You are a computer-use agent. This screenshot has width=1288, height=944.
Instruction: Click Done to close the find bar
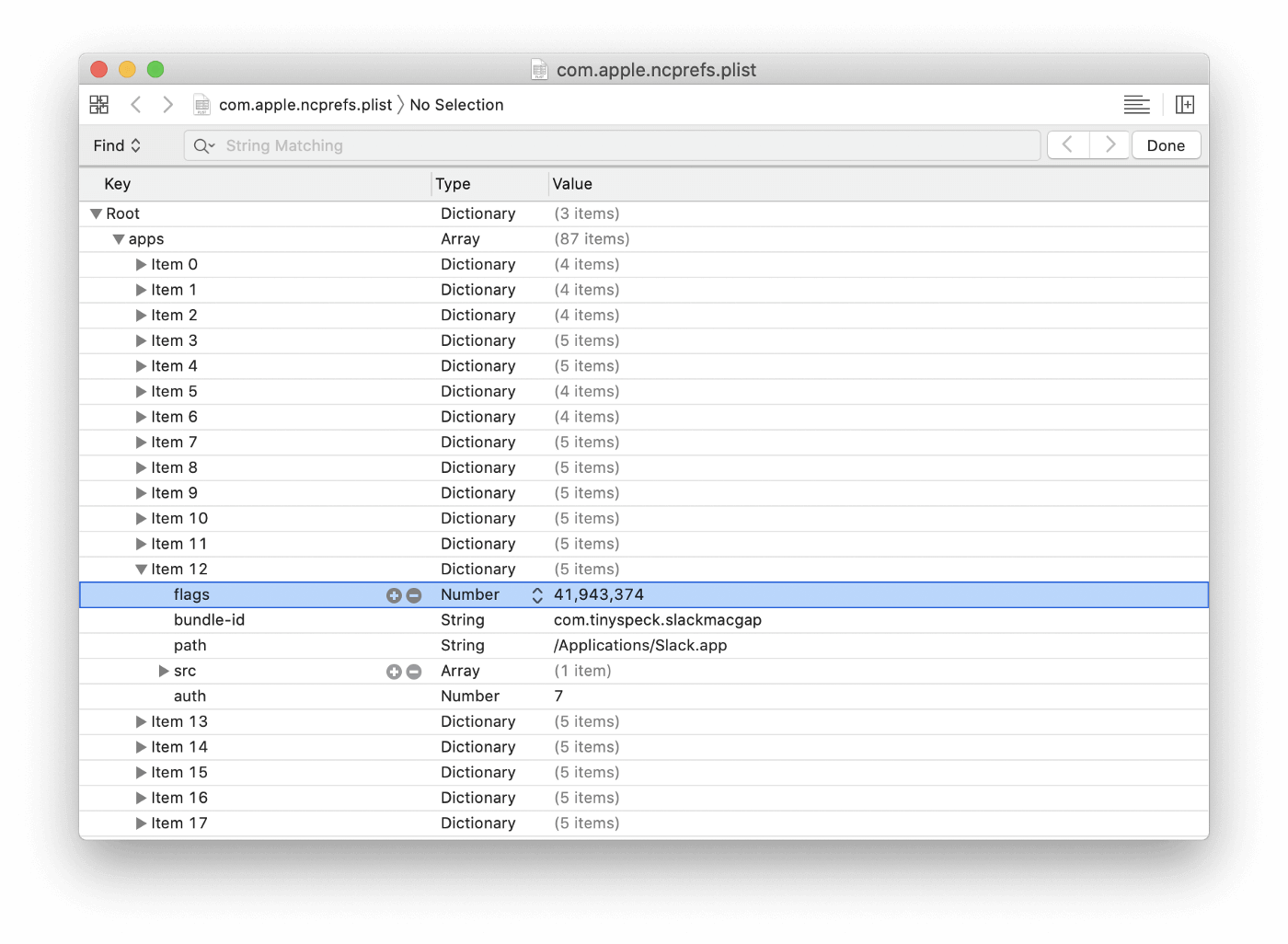(x=1166, y=145)
